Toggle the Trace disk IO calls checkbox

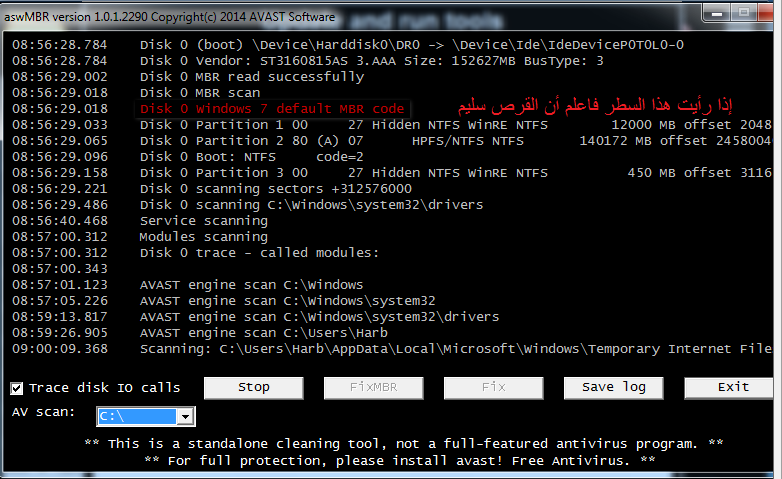[17, 388]
